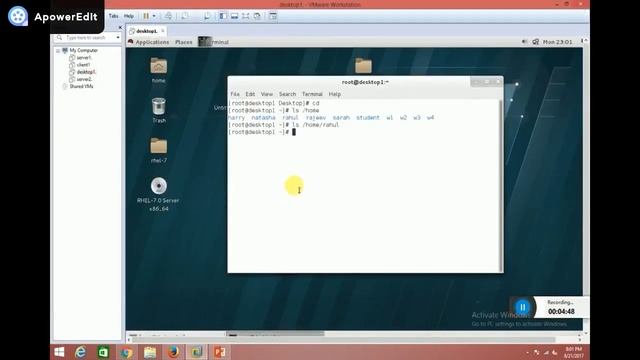This screenshot has height=360, width=640.
Task: Click the VMware pause/suspend toolbar button
Action: pyautogui.click(x=146, y=16)
